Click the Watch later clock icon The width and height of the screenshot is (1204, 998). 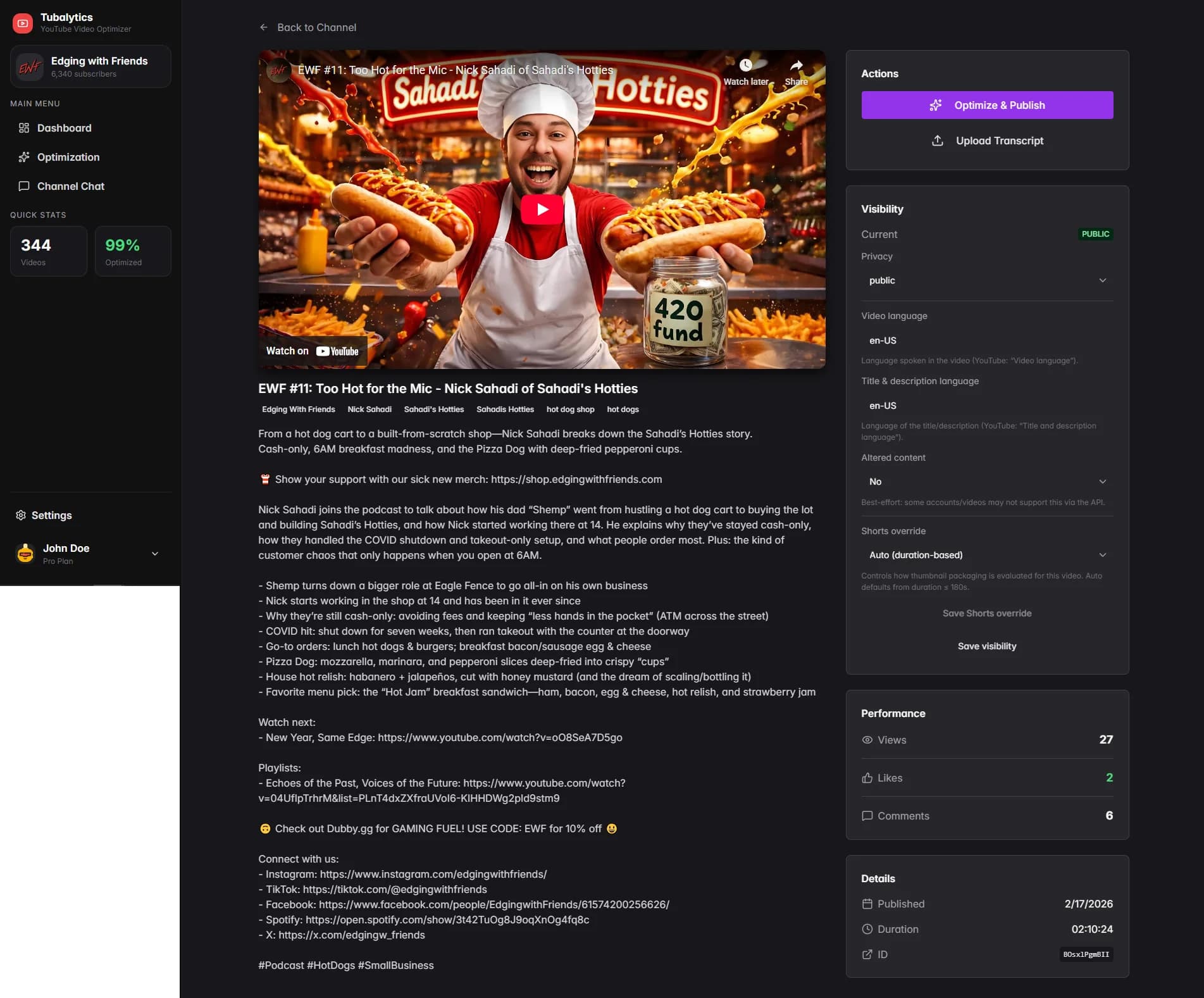click(x=746, y=66)
